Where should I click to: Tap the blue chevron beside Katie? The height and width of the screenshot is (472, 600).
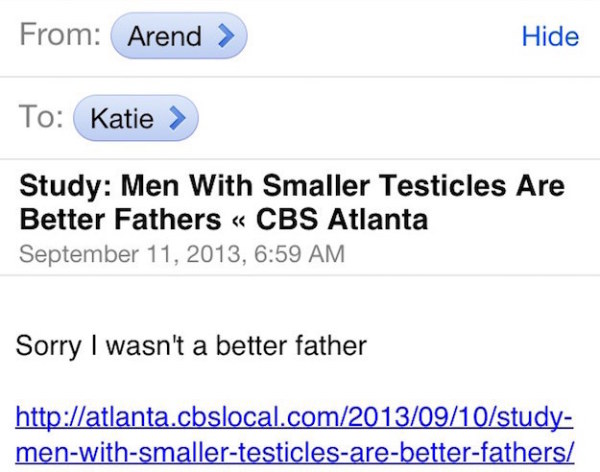click(177, 118)
